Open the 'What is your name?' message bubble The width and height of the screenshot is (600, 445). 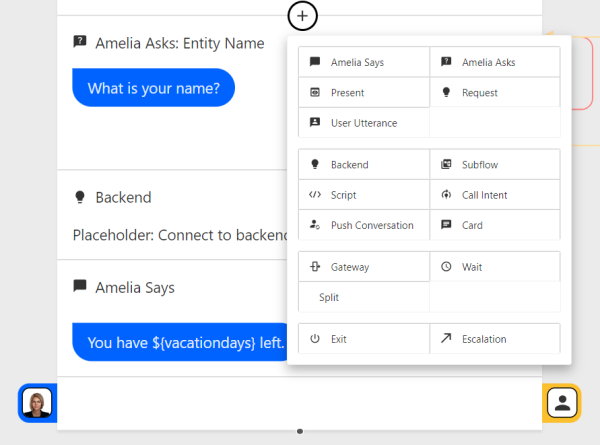click(x=153, y=88)
